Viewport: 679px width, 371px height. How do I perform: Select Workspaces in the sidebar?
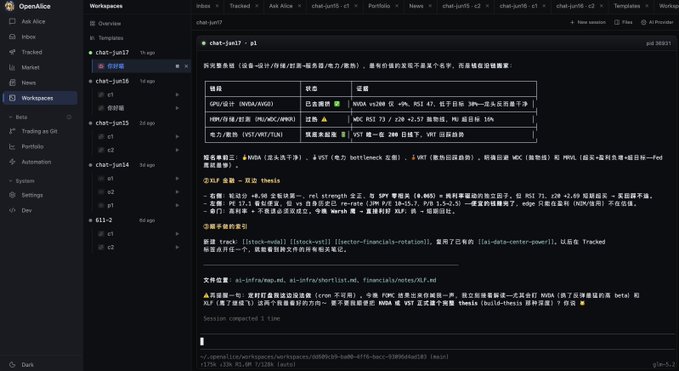click(40, 98)
